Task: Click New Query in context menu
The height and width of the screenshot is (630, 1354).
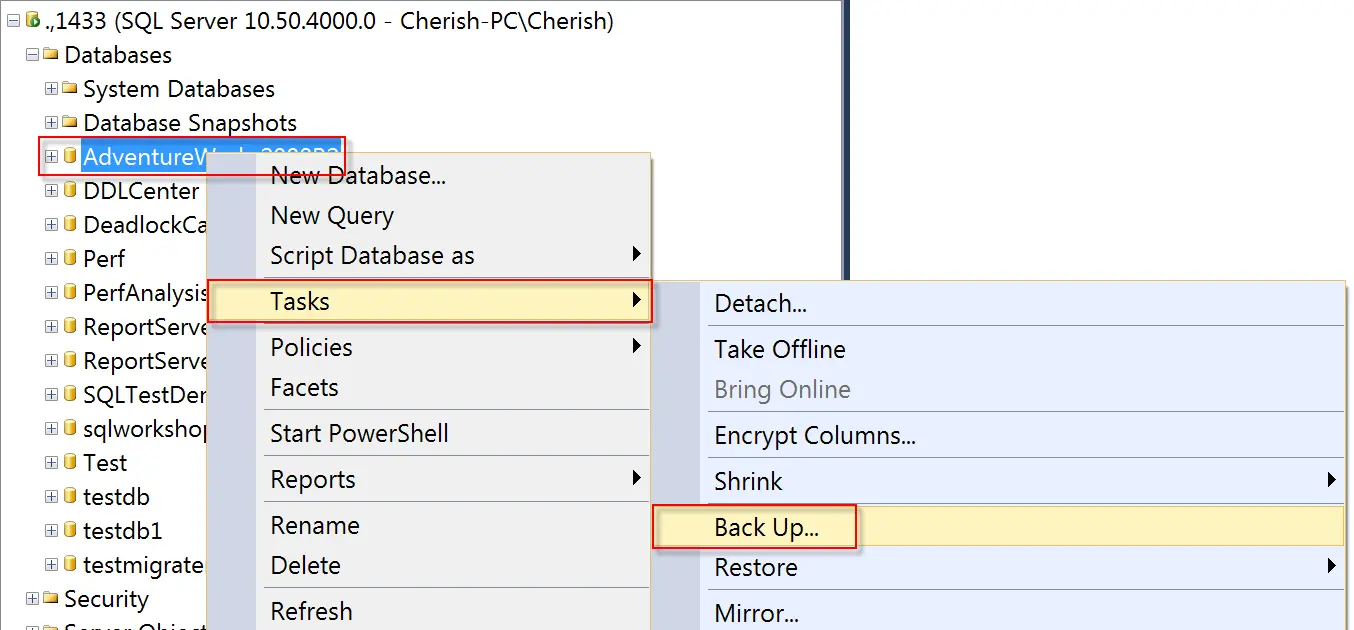Action: click(x=332, y=215)
